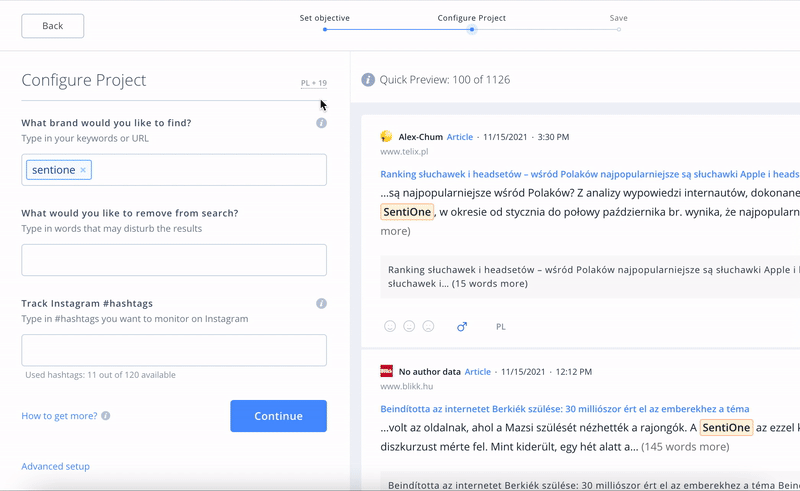The height and width of the screenshot is (491, 800).
Task: Focus the Instagram hashtags input field
Action: tap(174, 350)
